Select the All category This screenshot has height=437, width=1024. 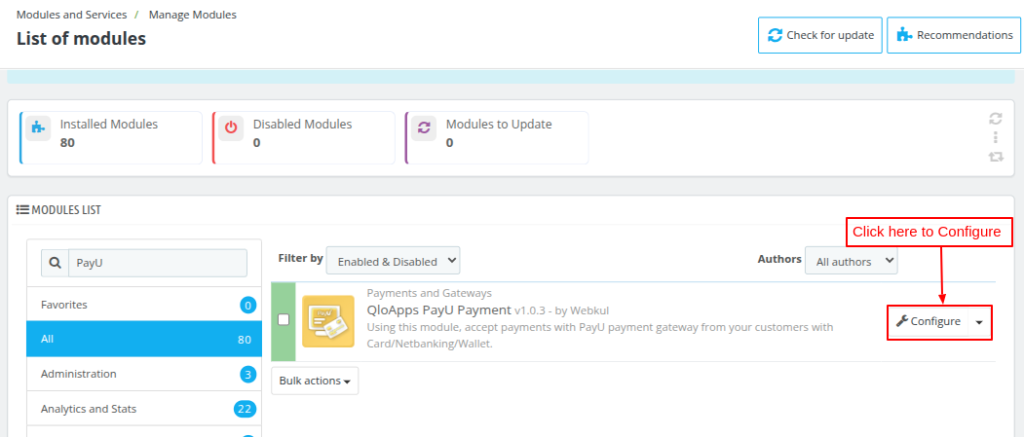tap(144, 339)
